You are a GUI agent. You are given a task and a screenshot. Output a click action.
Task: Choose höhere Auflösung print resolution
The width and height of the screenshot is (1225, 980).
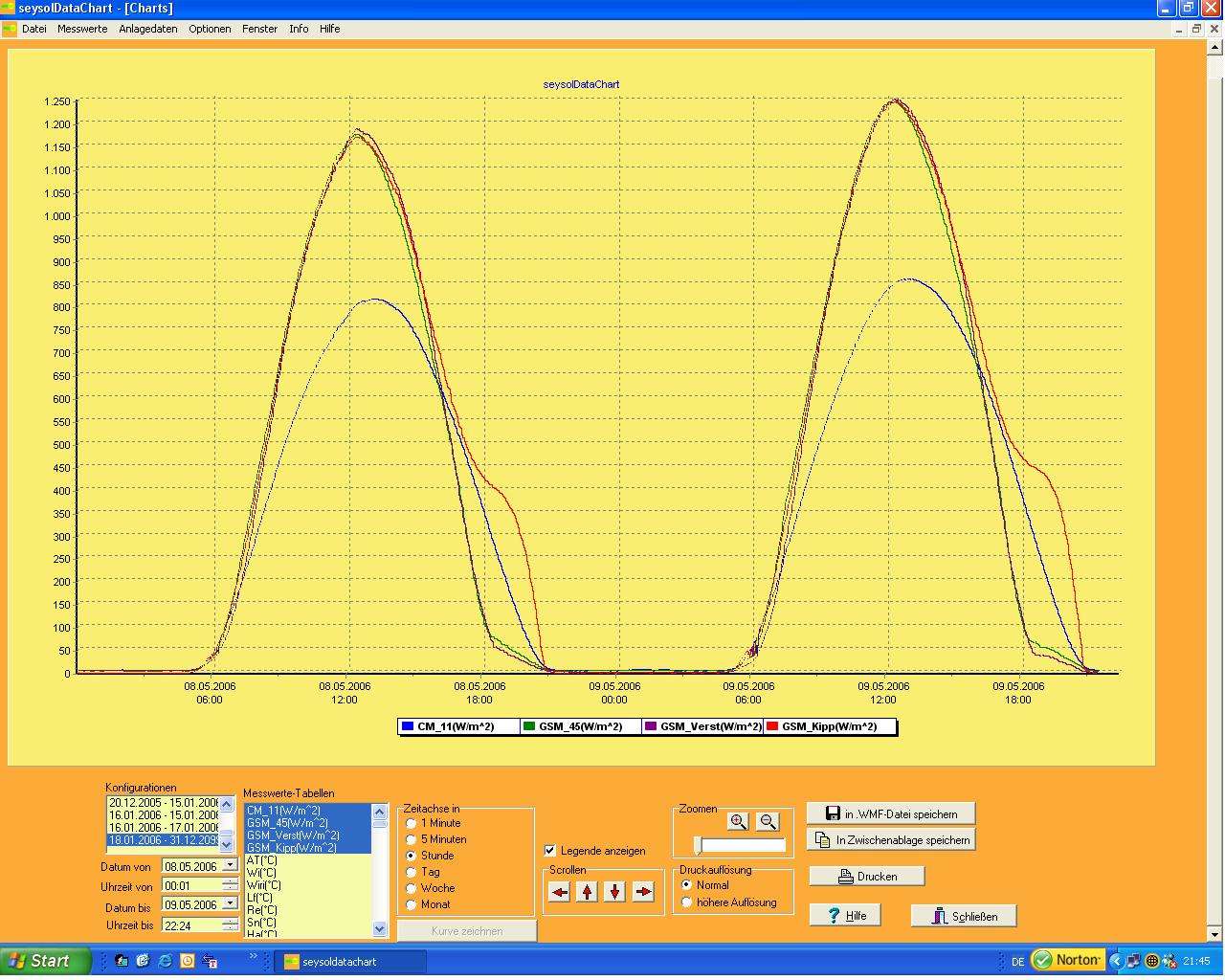pyautogui.click(x=687, y=902)
